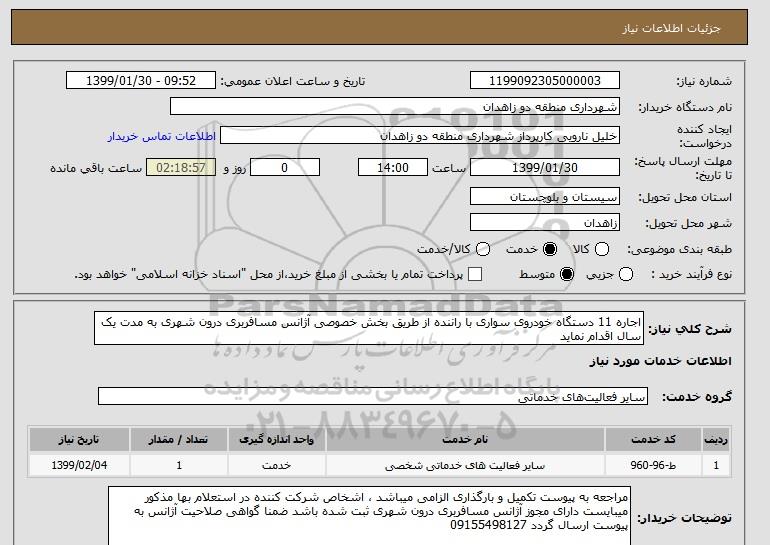Choose the جزیی purchase type radio
770x545 pixels.
click(x=626, y=274)
